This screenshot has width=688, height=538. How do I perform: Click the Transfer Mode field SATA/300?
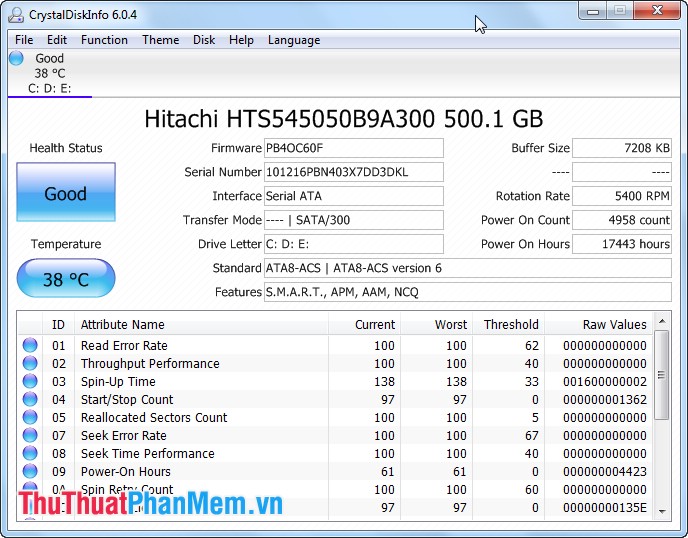pos(354,220)
